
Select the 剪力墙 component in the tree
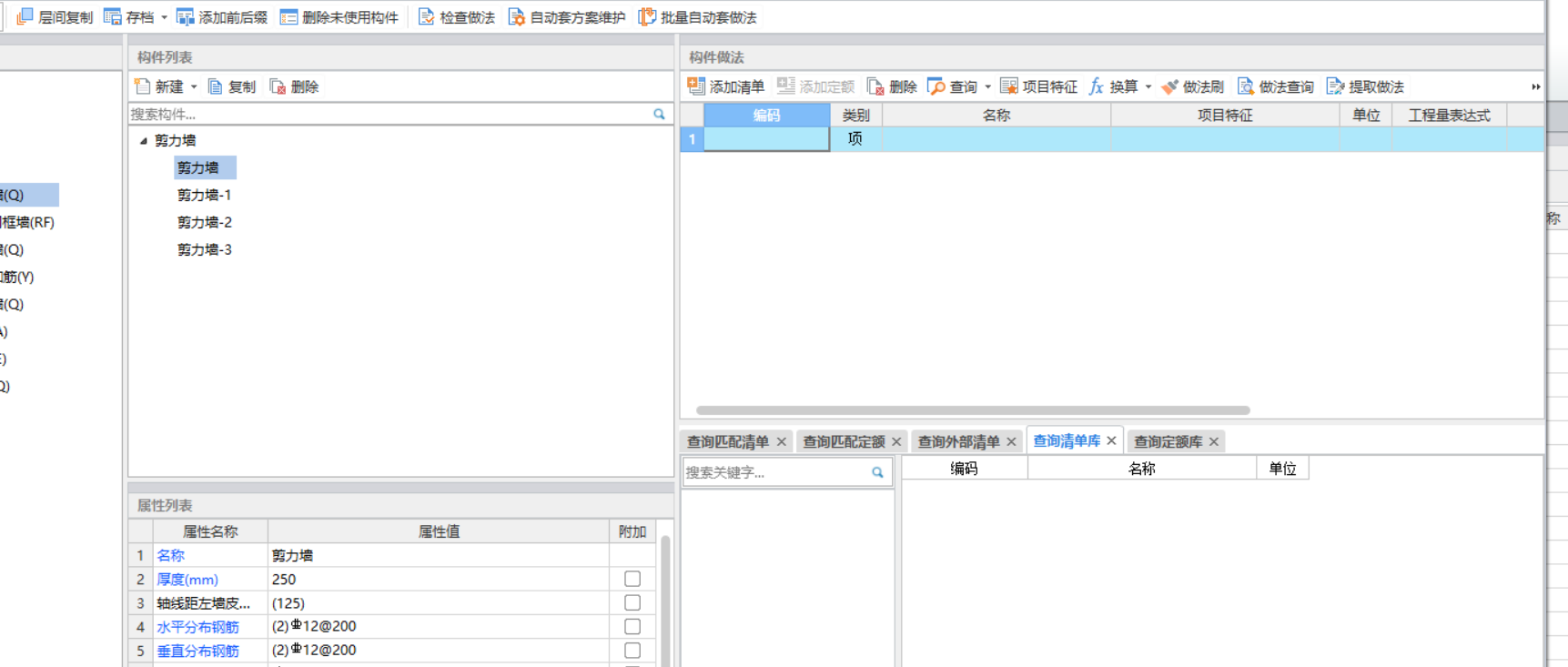click(205, 167)
